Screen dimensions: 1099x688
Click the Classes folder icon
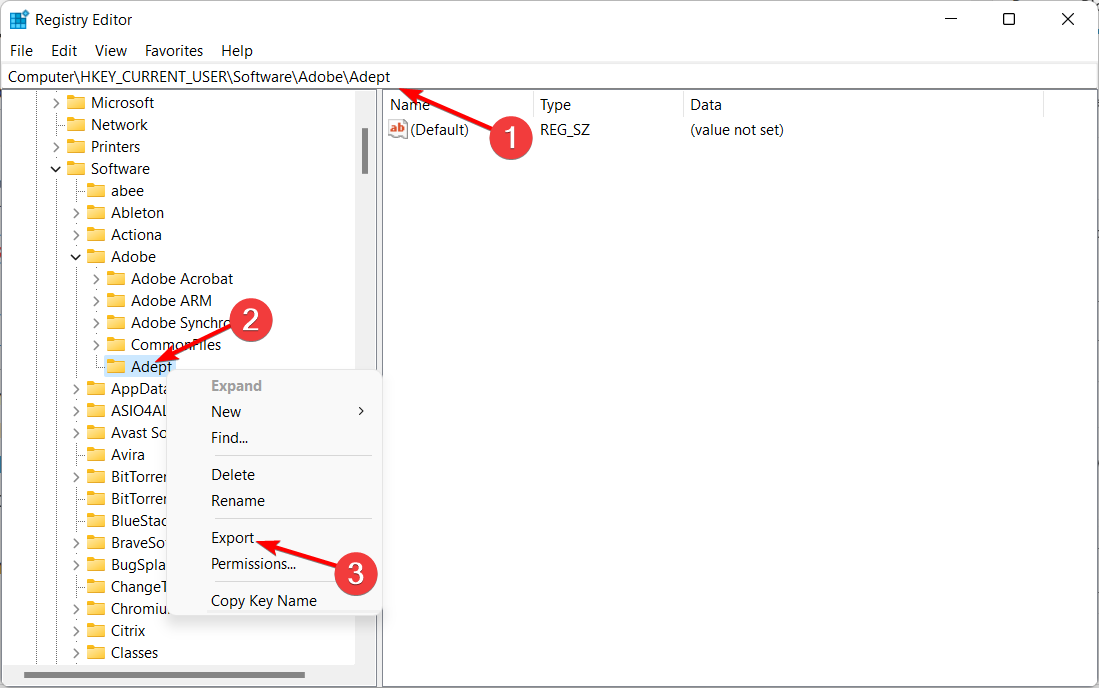tap(96, 653)
